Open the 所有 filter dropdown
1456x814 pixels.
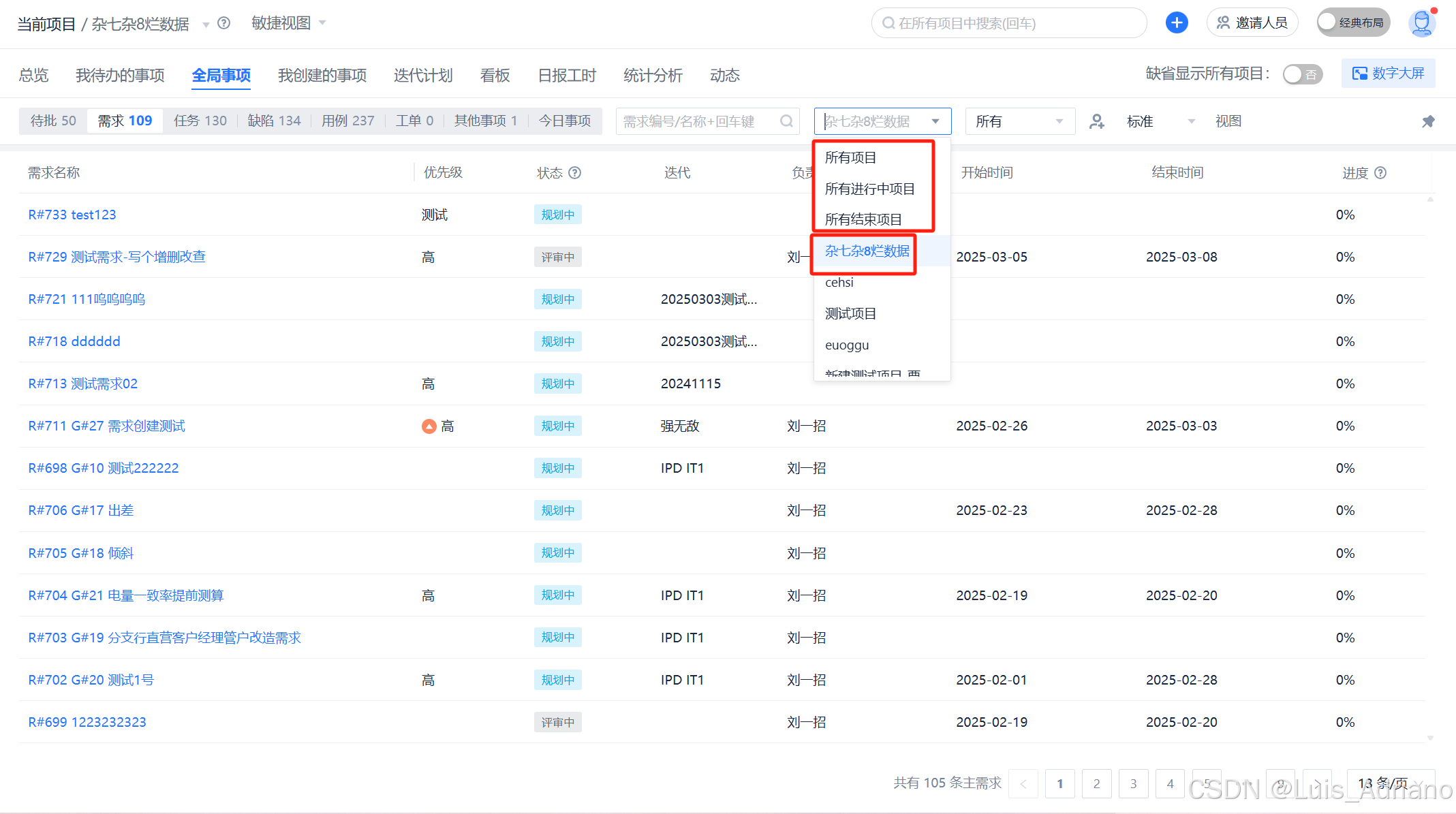(x=1019, y=121)
